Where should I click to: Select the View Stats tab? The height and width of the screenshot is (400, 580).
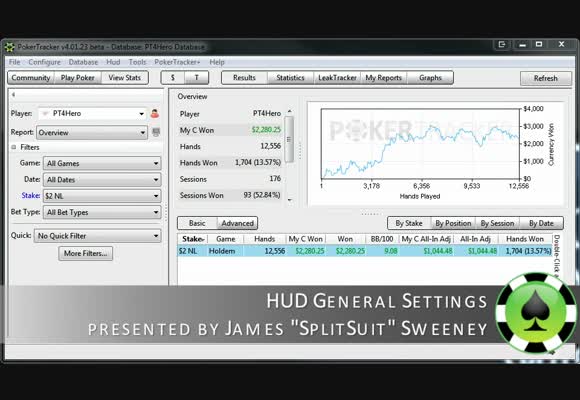point(125,78)
